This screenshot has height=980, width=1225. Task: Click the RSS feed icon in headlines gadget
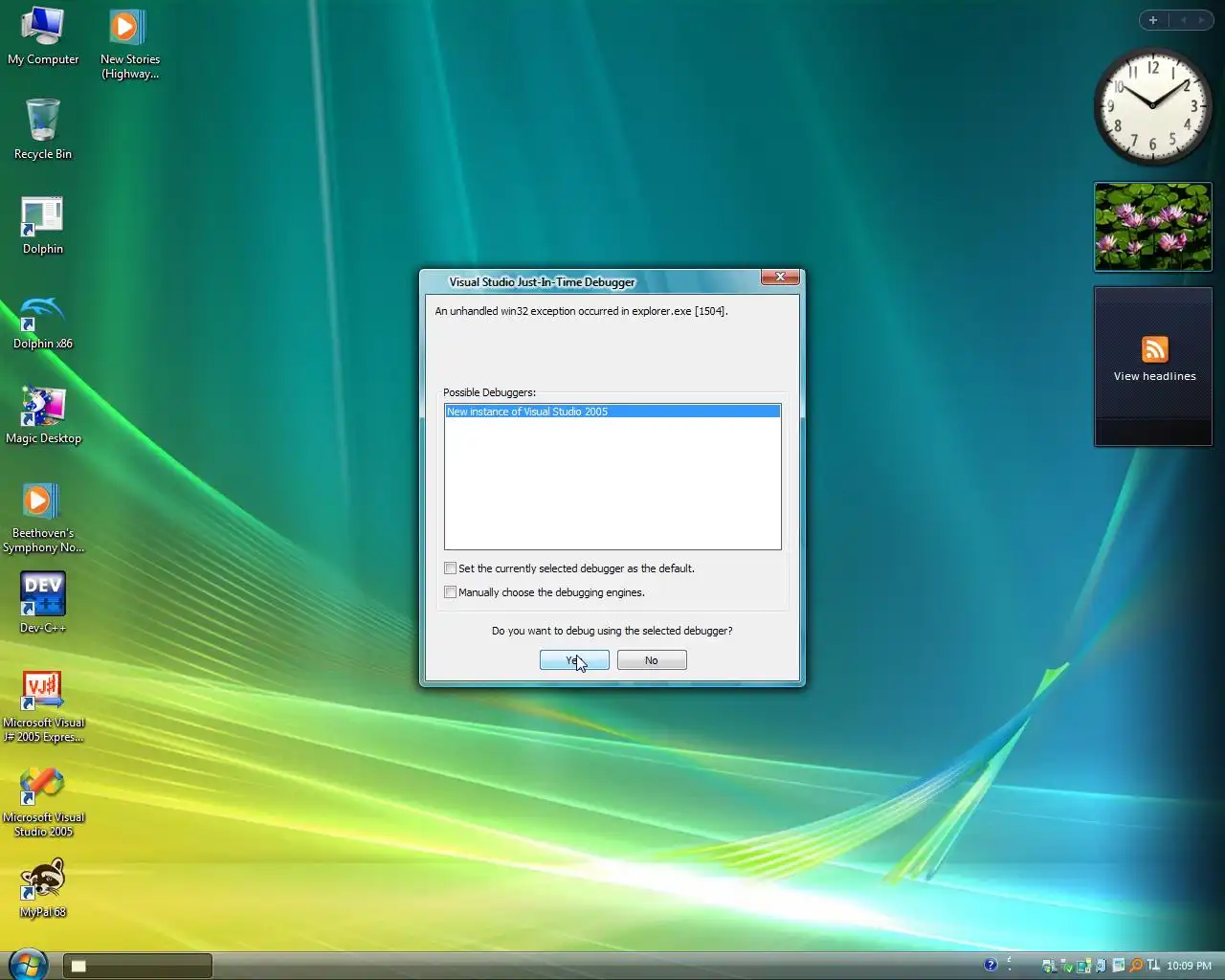tap(1154, 349)
